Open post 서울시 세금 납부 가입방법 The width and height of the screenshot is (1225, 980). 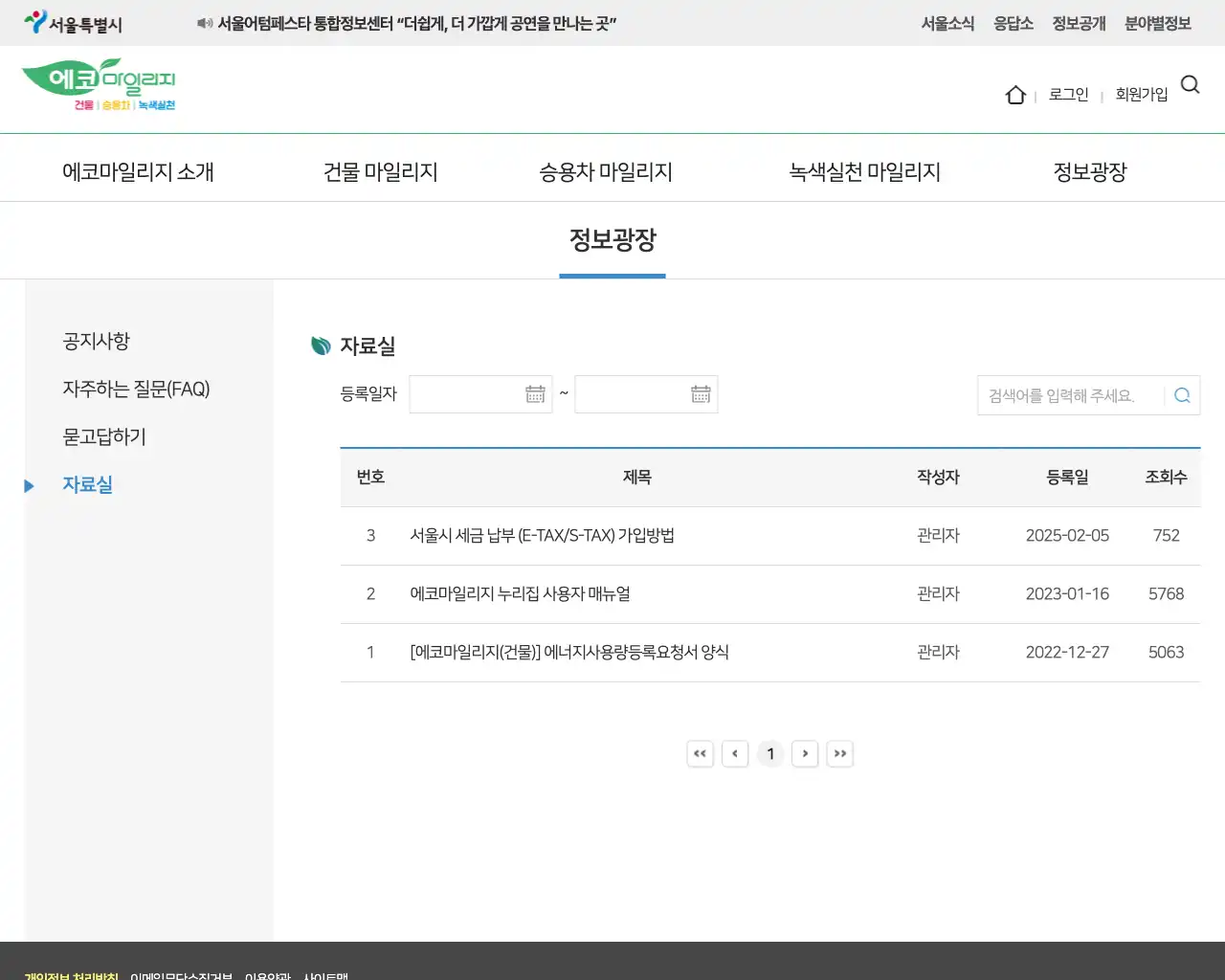(543, 536)
